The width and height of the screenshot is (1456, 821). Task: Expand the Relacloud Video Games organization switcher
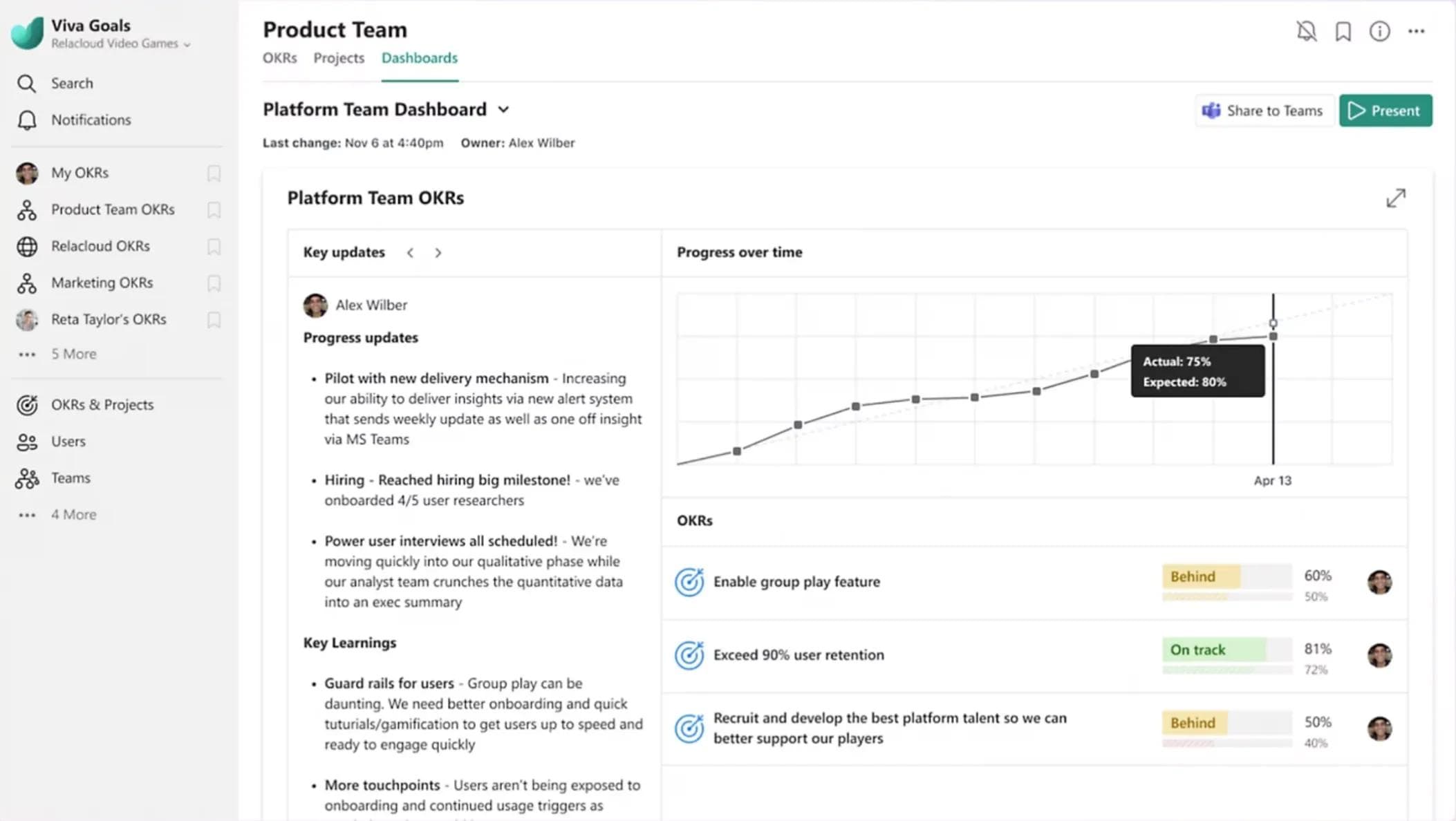[186, 44]
